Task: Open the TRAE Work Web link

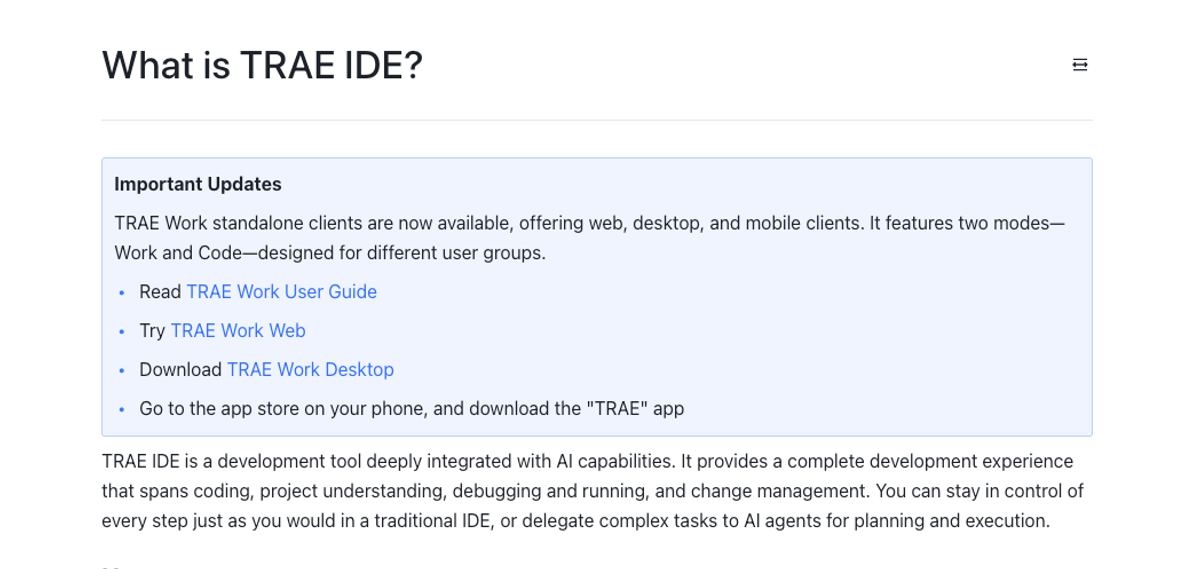Action: pos(238,331)
